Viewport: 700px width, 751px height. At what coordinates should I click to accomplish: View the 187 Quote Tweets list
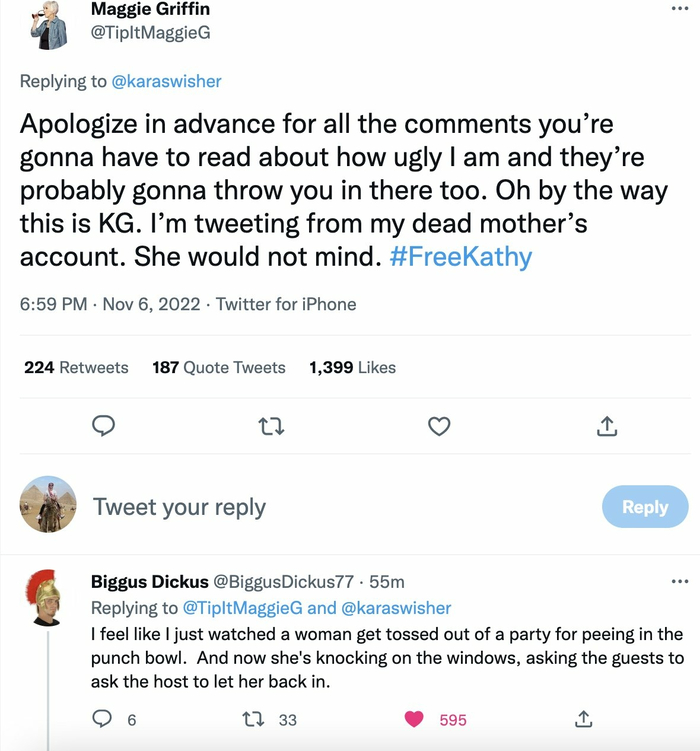point(219,368)
